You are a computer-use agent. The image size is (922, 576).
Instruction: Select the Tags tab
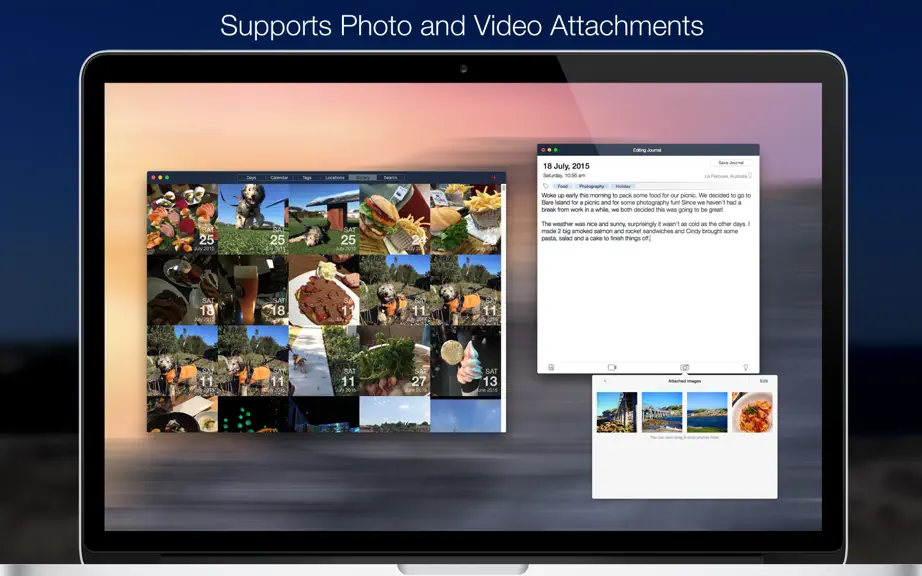(x=306, y=178)
